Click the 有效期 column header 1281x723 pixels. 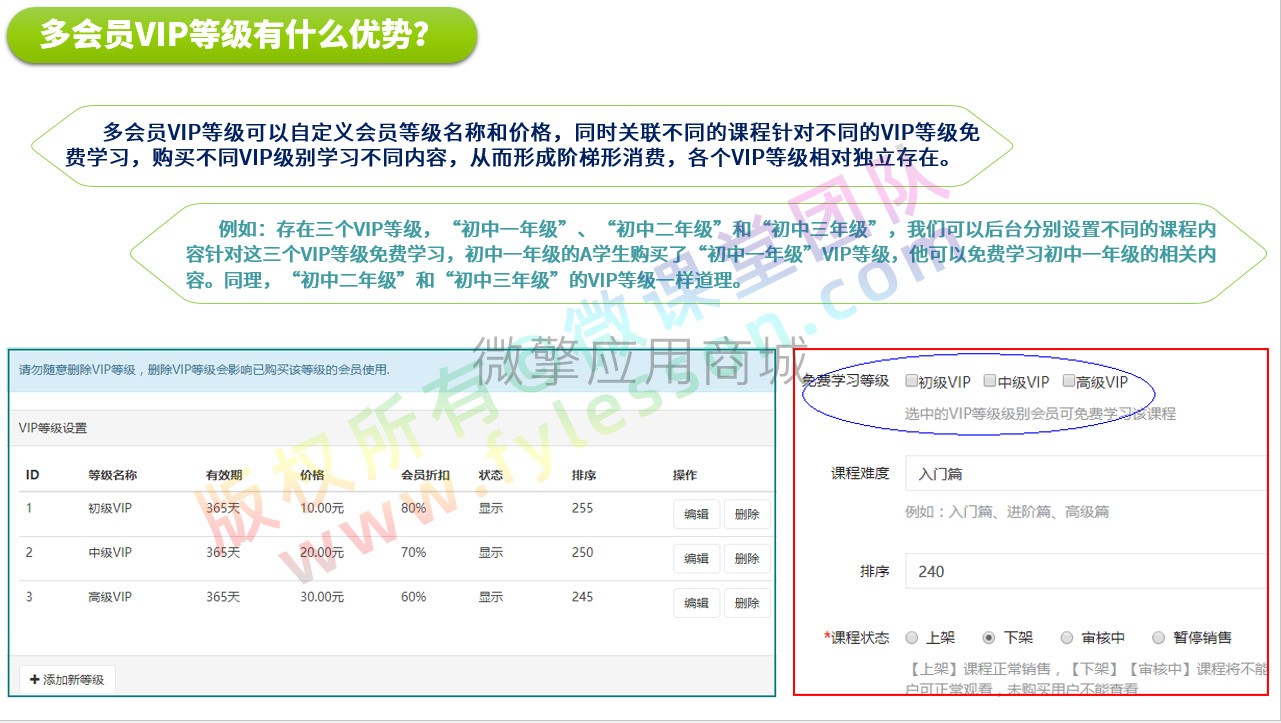(x=224, y=475)
